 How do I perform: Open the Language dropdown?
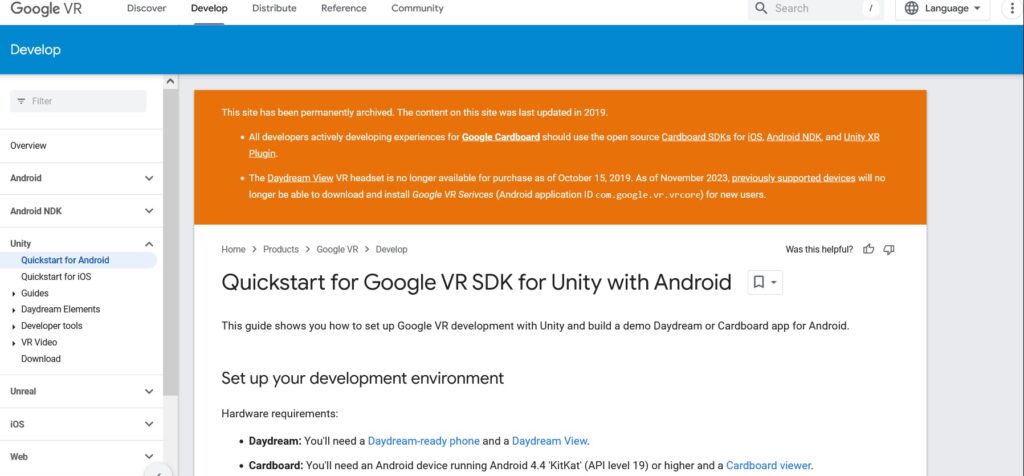942,8
